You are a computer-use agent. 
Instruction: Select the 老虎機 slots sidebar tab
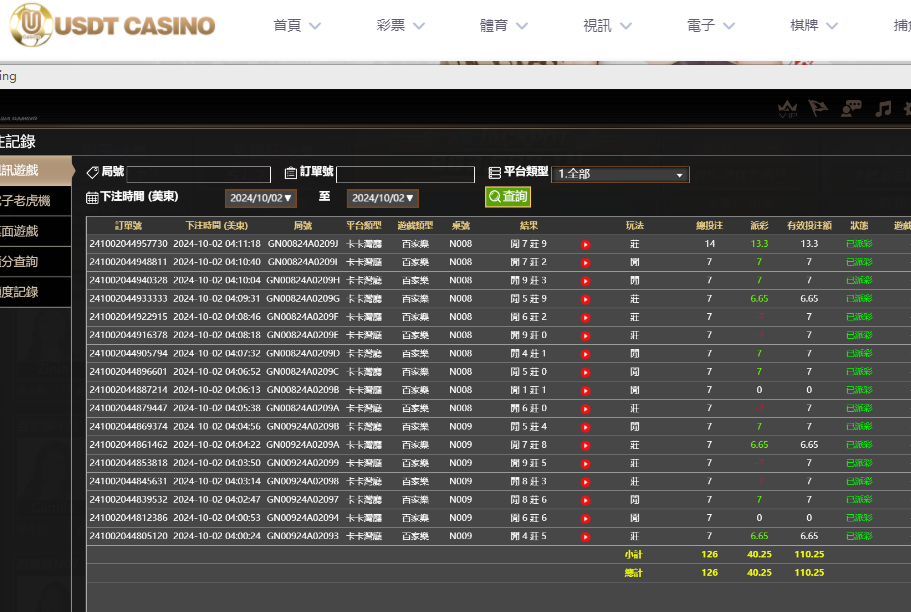(x=35, y=200)
